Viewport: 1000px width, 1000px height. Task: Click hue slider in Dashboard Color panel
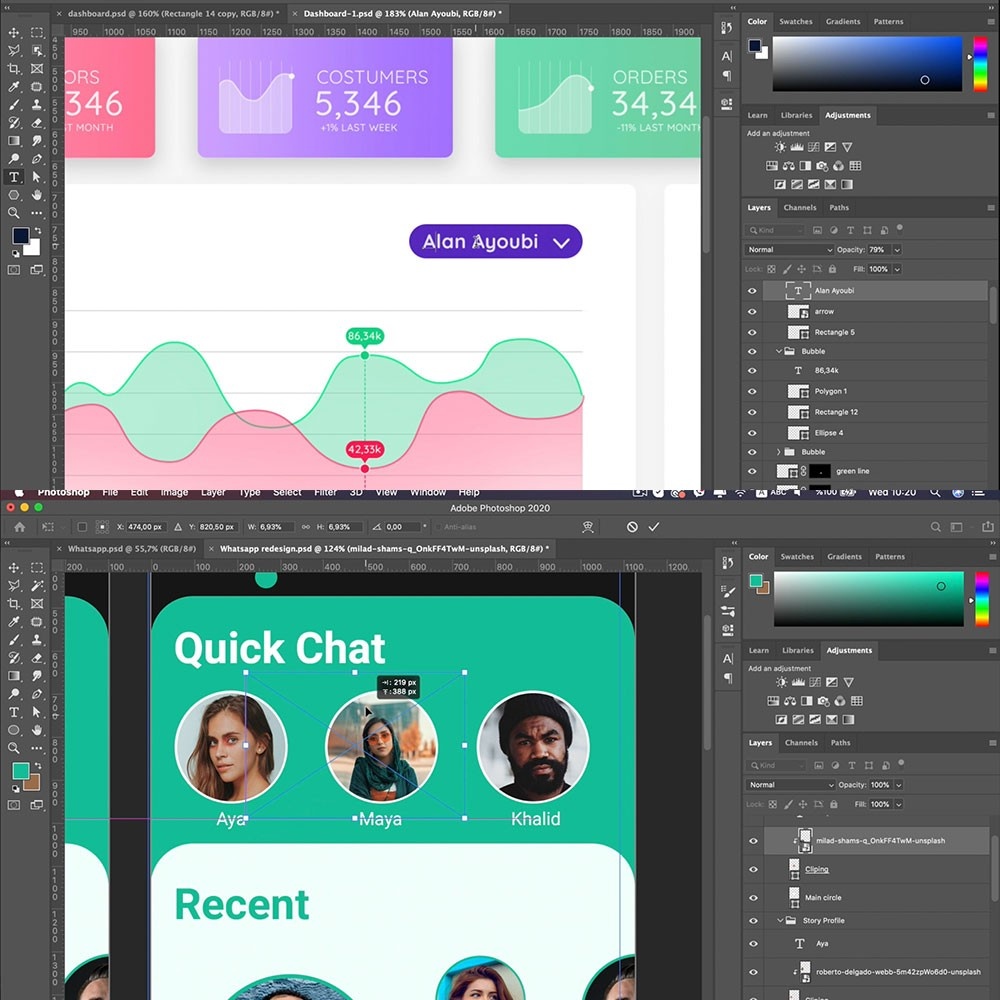(x=980, y=64)
